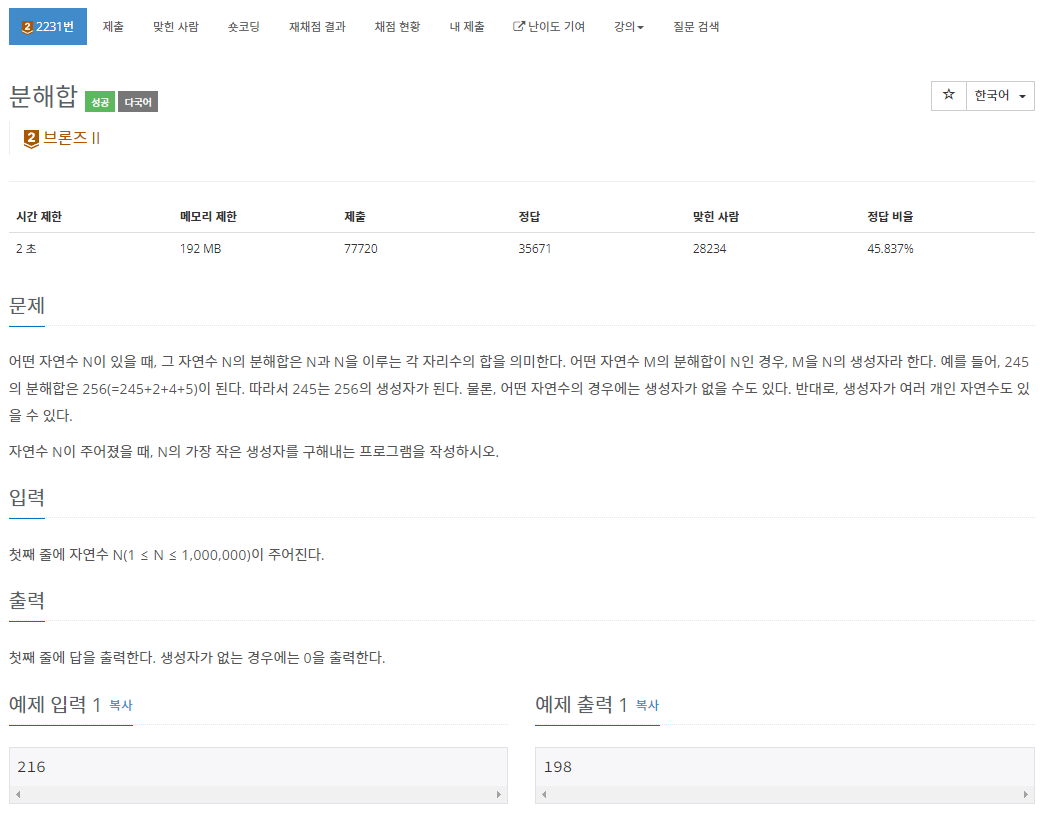This screenshot has width=1047, height=817.
Task: Click the gray 다국어 label
Action: [x=138, y=102]
